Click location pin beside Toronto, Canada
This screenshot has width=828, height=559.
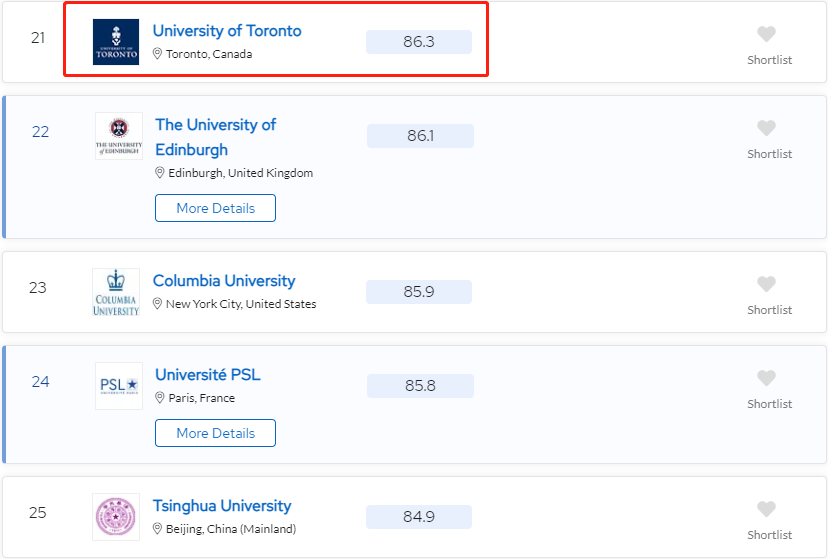coord(158,54)
